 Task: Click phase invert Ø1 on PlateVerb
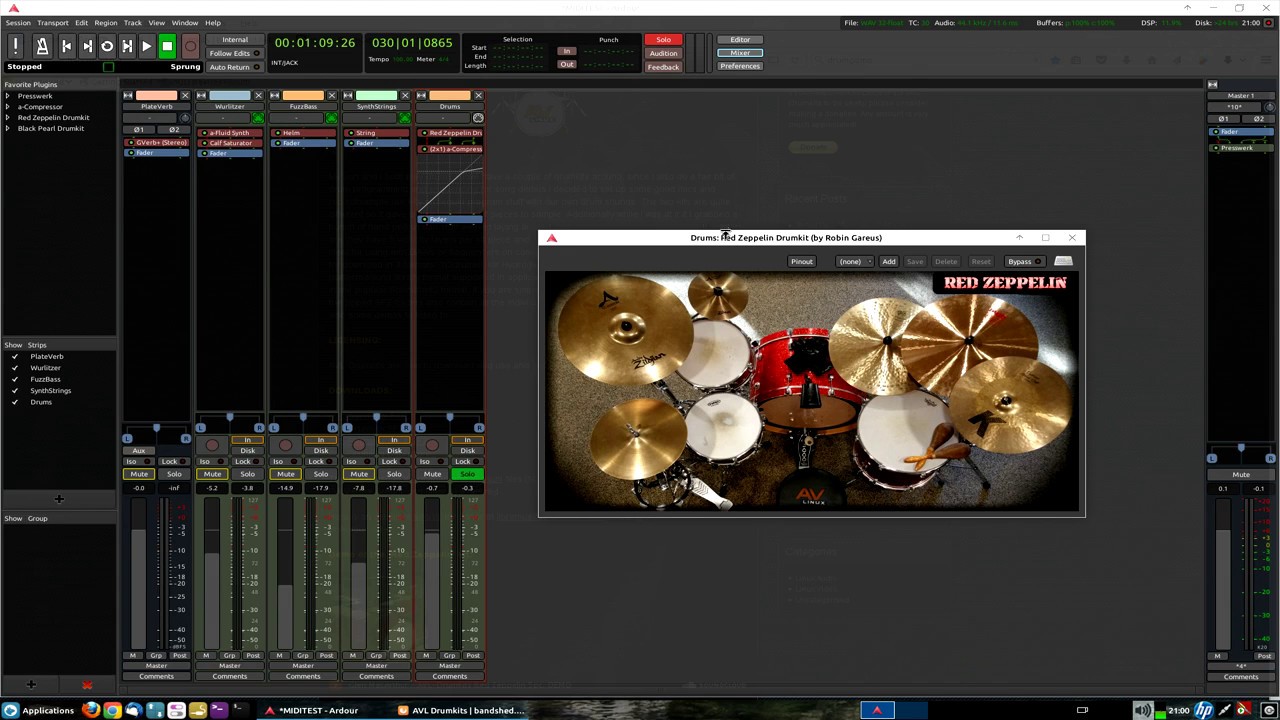click(x=139, y=130)
